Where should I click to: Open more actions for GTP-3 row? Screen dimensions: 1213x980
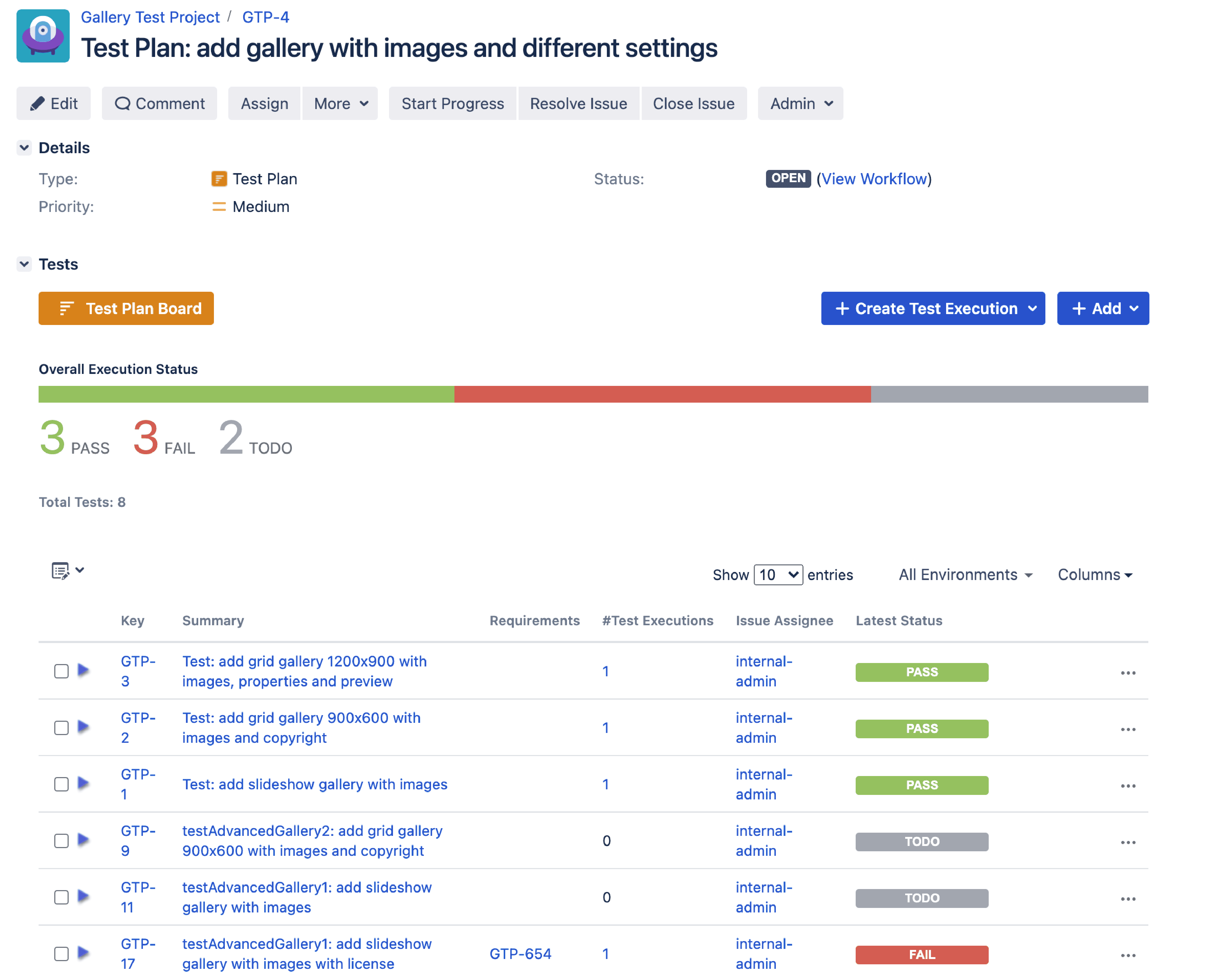pyautogui.click(x=1128, y=673)
